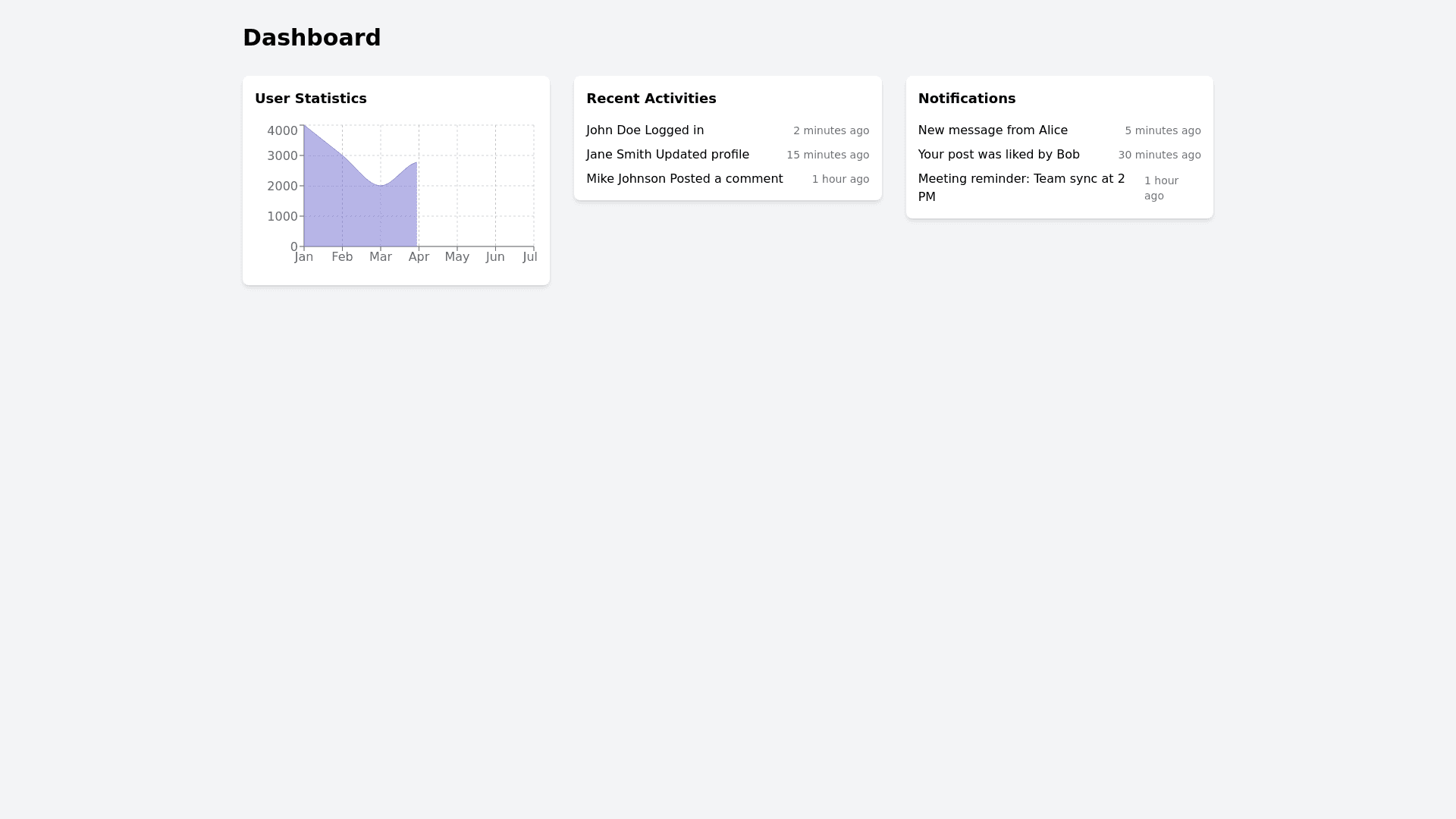
Task: Open Mike Johnson Posted a comment entry
Action: (x=684, y=179)
